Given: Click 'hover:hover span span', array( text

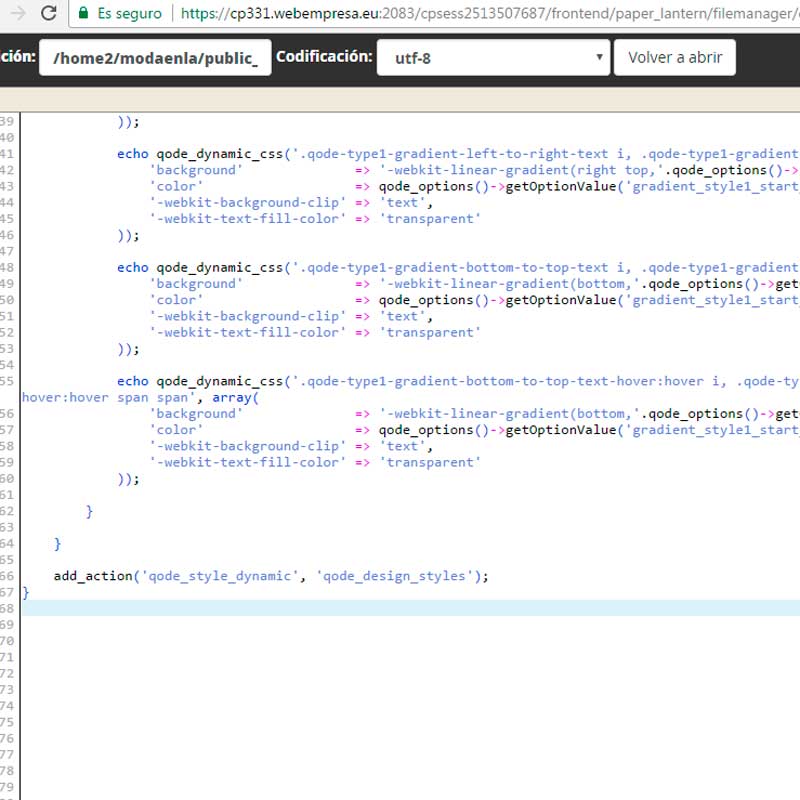Looking at the screenshot, I should (140, 397).
